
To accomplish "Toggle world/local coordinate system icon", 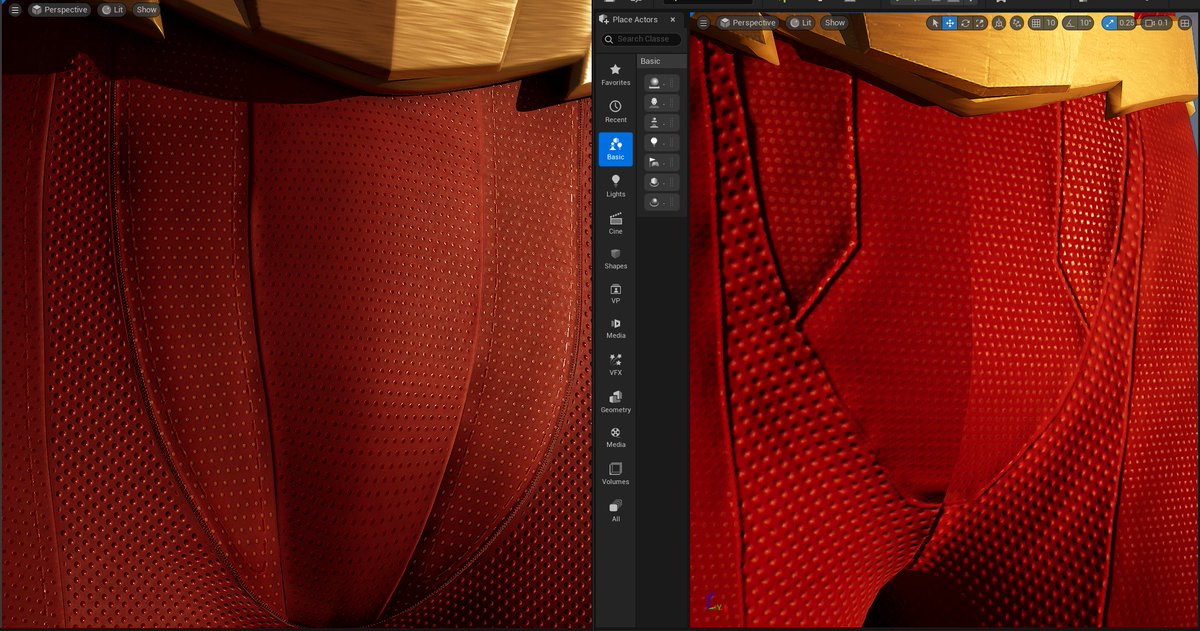I will point(1000,23).
